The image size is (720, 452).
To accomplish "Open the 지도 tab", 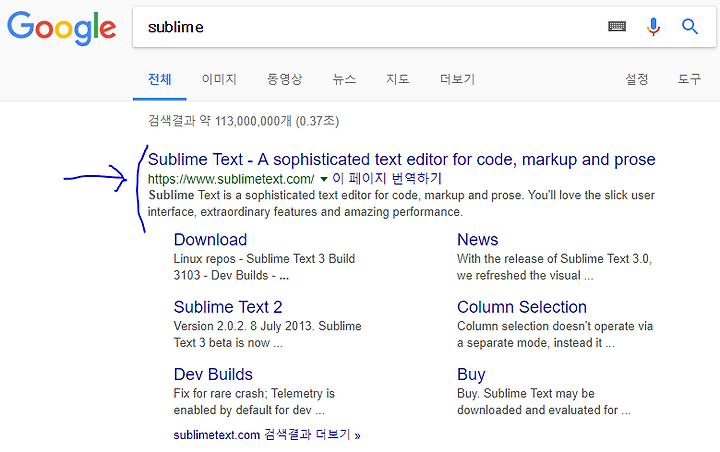I will [397, 79].
